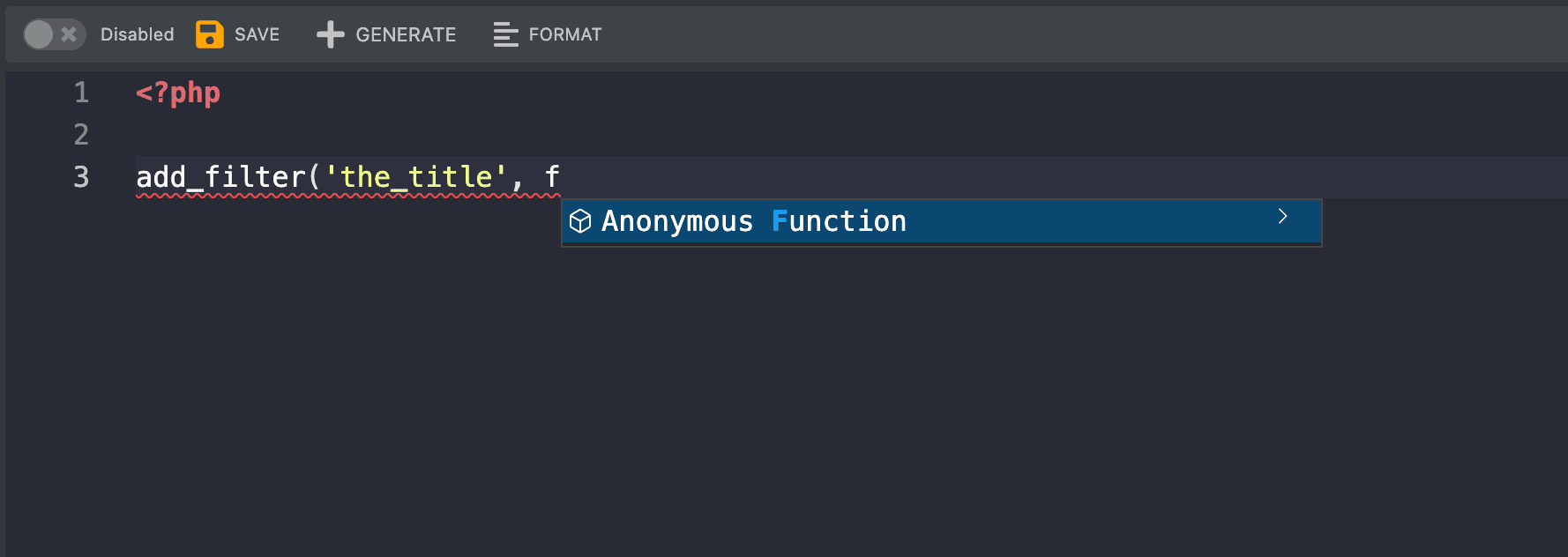This screenshot has width=1568, height=557.
Task: Click line number 2 in the gutter
Action: pos(81,135)
